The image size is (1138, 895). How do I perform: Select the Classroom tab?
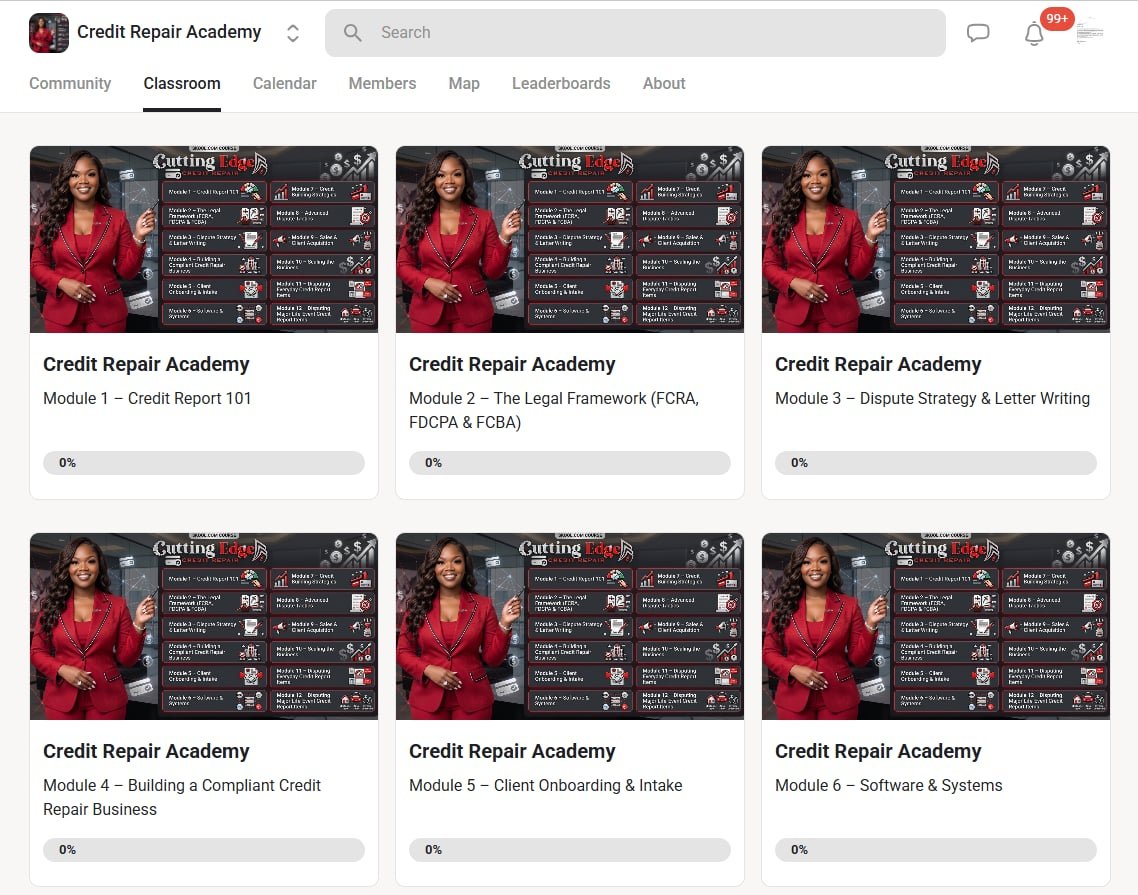(x=182, y=83)
